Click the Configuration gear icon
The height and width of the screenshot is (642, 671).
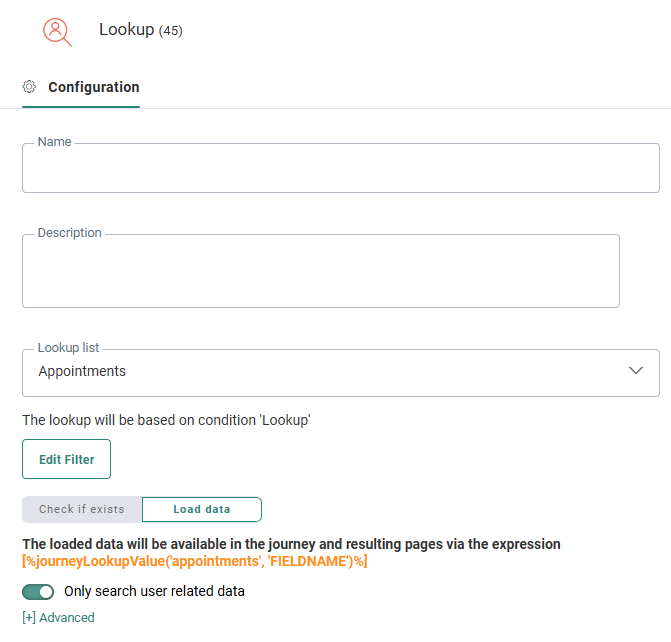coord(29,87)
